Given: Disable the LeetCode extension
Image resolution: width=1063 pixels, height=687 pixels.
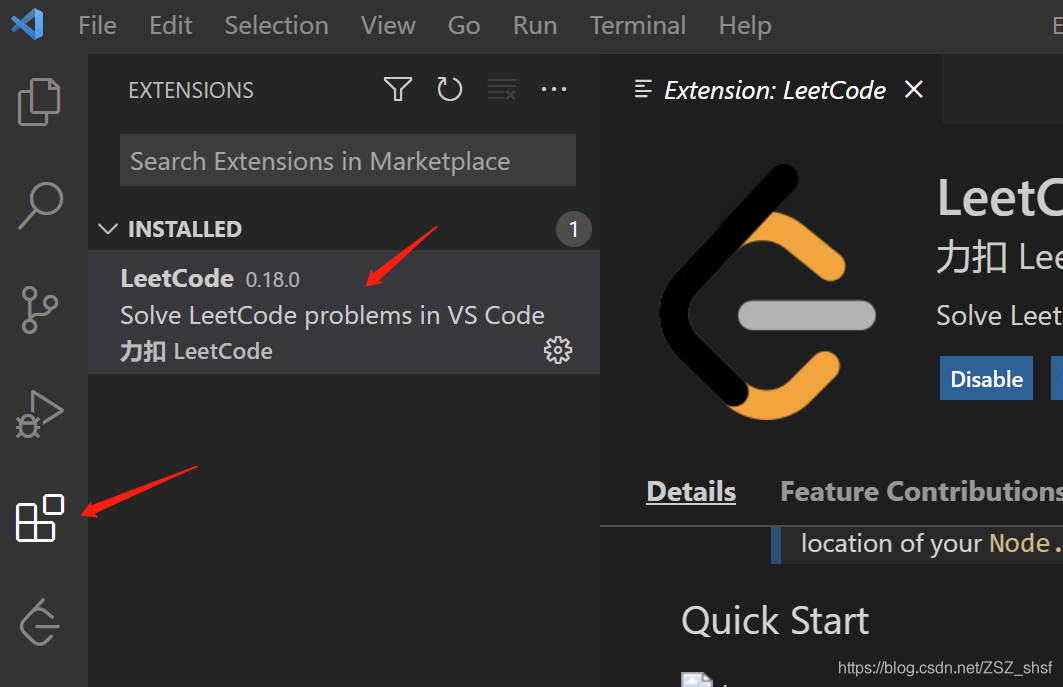Looking at the screenshot, I should point(986,378).
